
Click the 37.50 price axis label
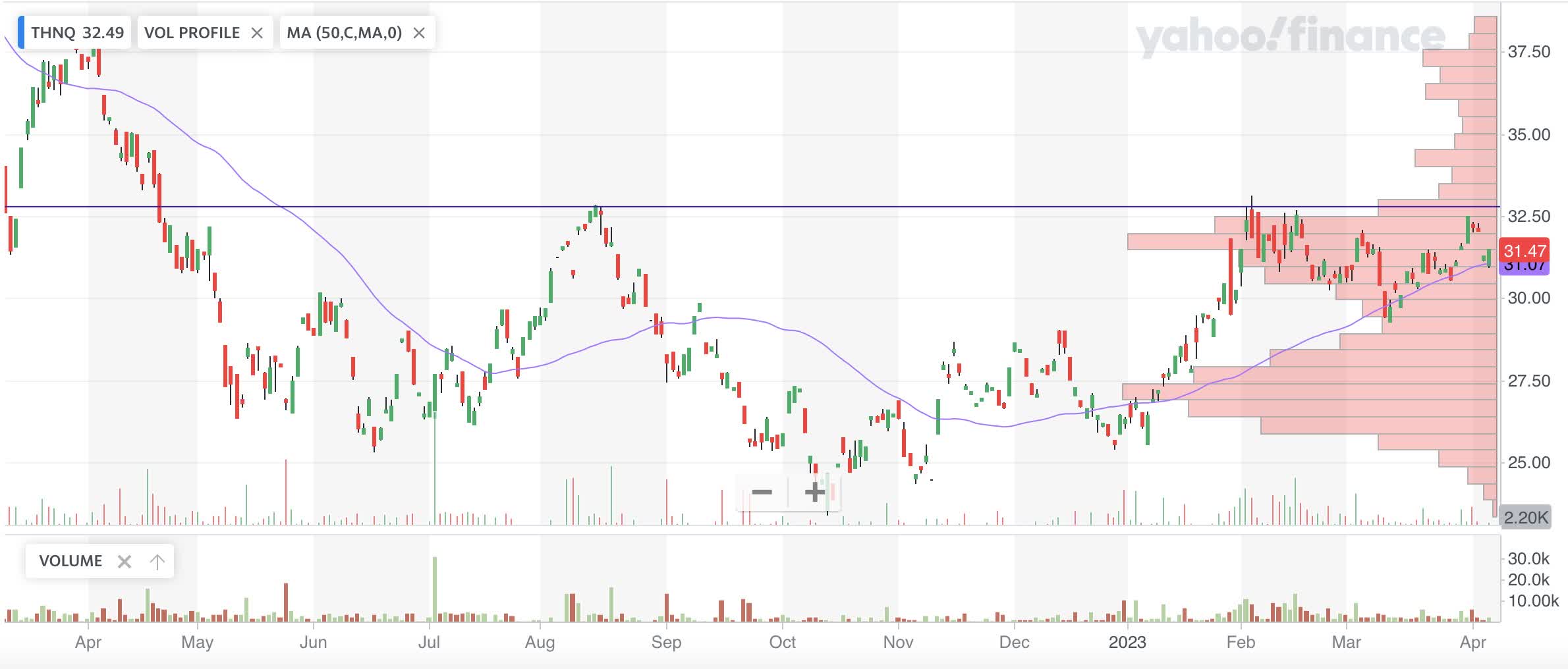1529,52
